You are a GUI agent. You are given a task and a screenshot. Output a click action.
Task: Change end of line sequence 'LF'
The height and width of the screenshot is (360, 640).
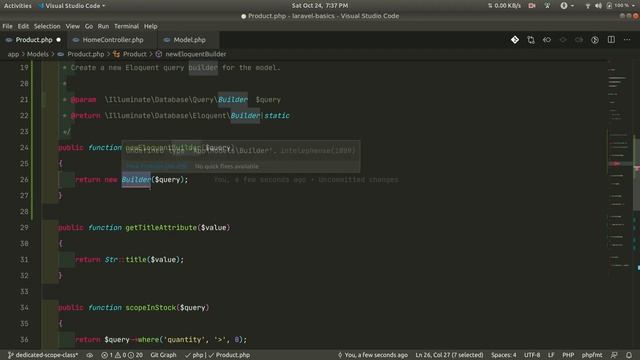tap(551, 355)
